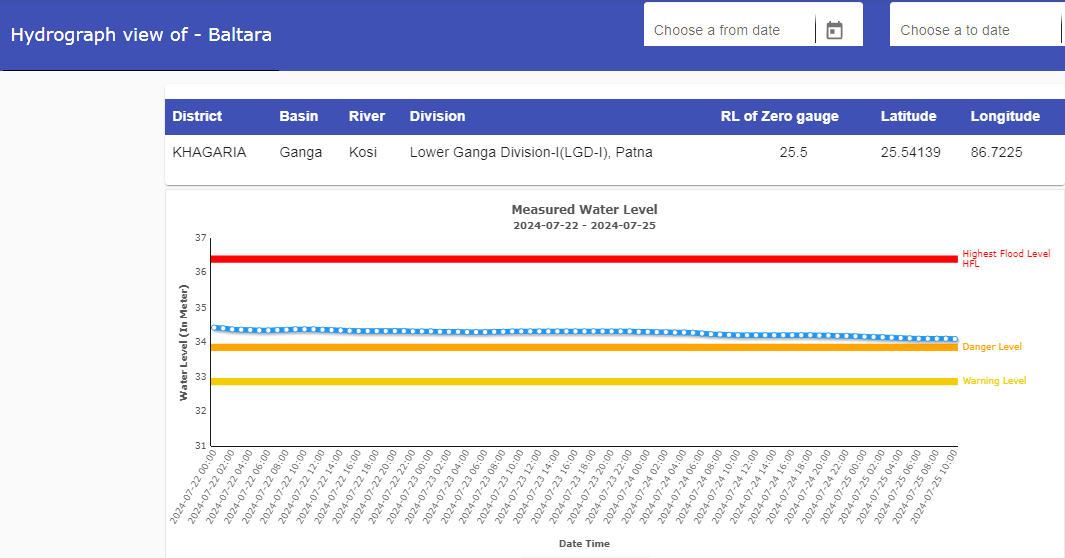The image size is (1065, 558).
Task: Click the 37 y-axis tick label
Action: 200,238
